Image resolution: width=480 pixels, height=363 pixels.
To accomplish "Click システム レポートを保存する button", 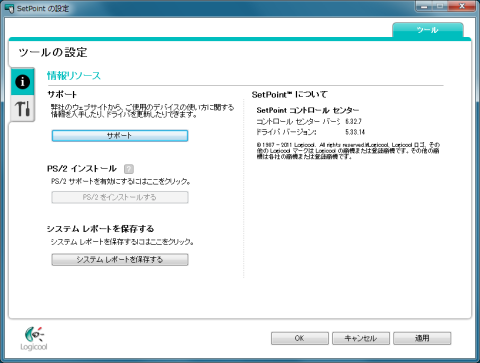I will coord(120,259).
